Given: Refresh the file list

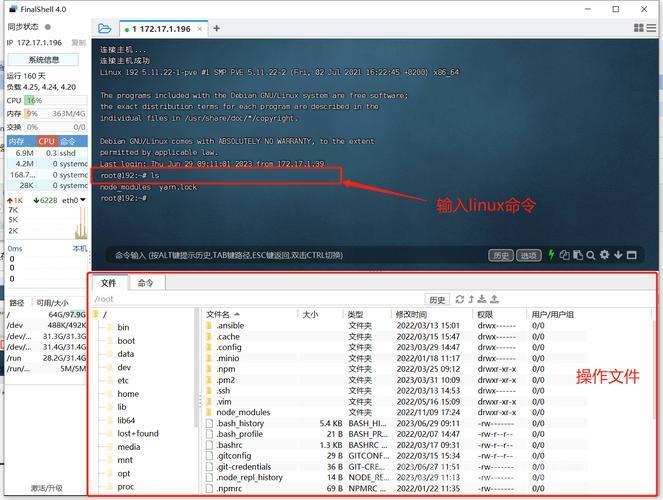Looking at the screenshot, I should tap(460, 299).
